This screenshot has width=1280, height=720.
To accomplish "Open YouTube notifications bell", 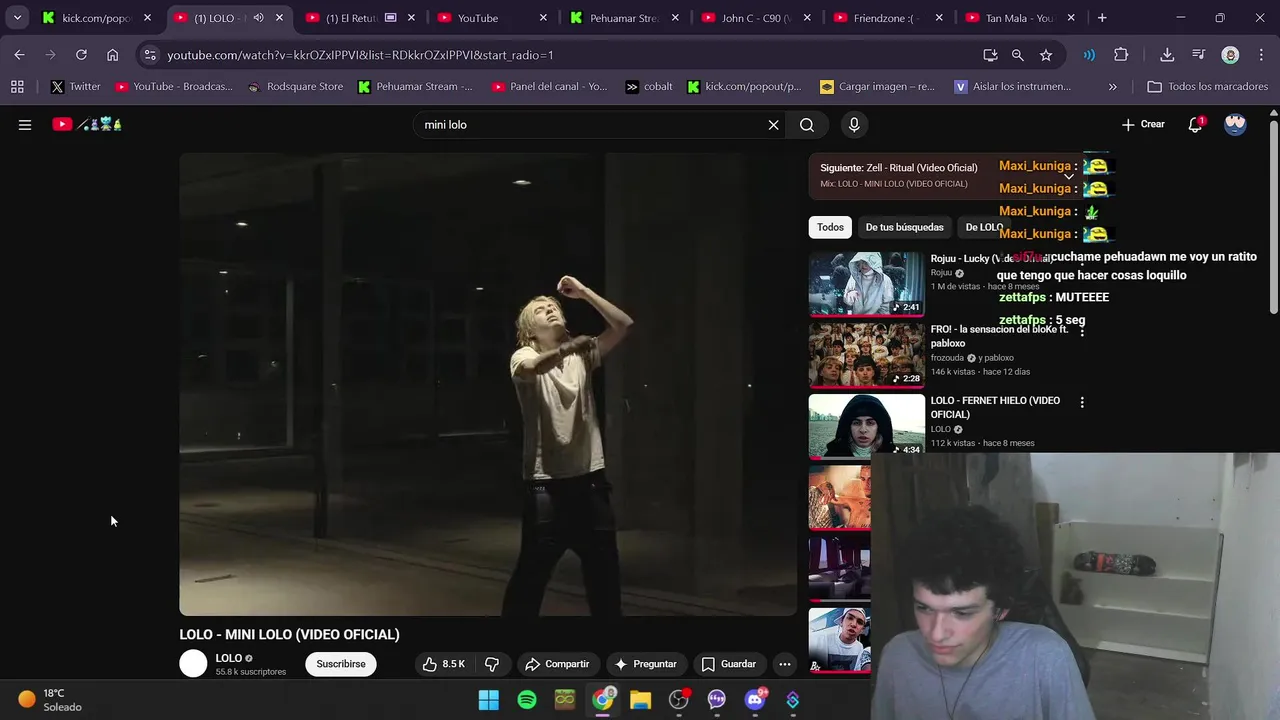I will pos(1195,125).
